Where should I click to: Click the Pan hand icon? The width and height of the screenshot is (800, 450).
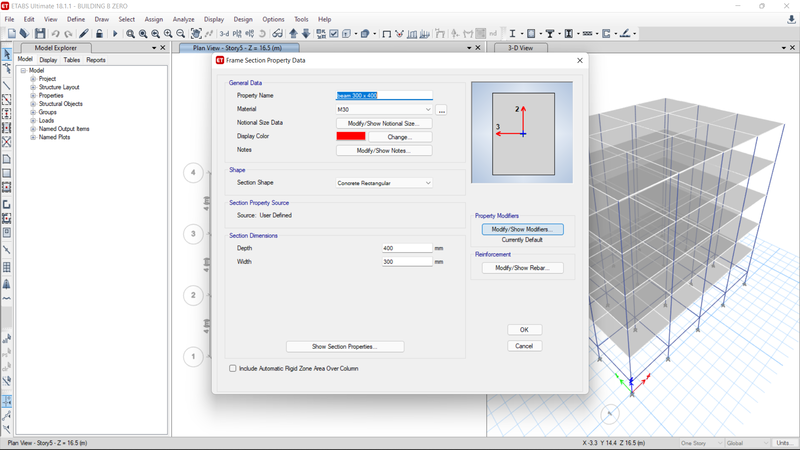[x=196, y=34]
